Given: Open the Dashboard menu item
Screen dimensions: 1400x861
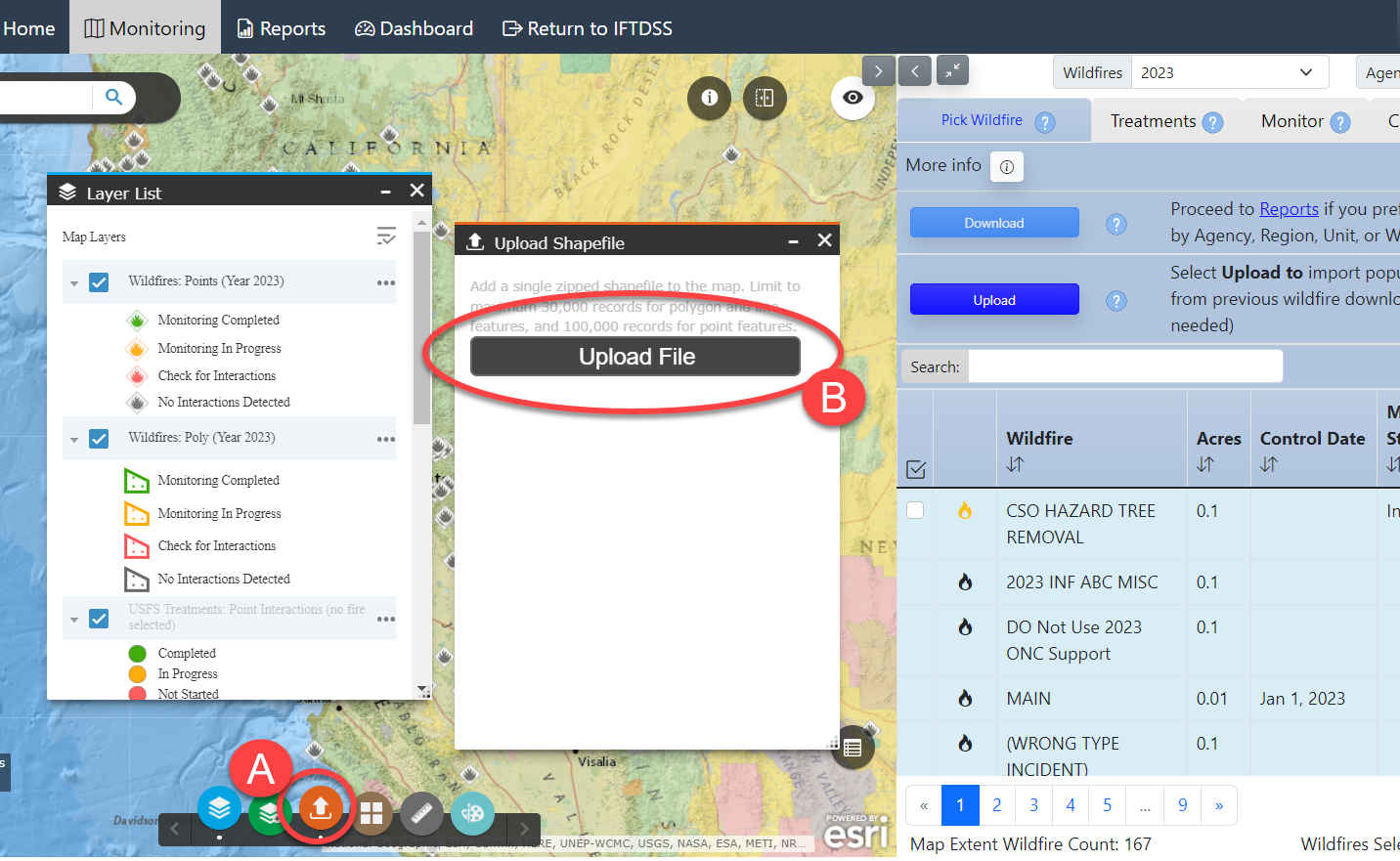Looking at the screenshot, I should [x=414, y=28].
